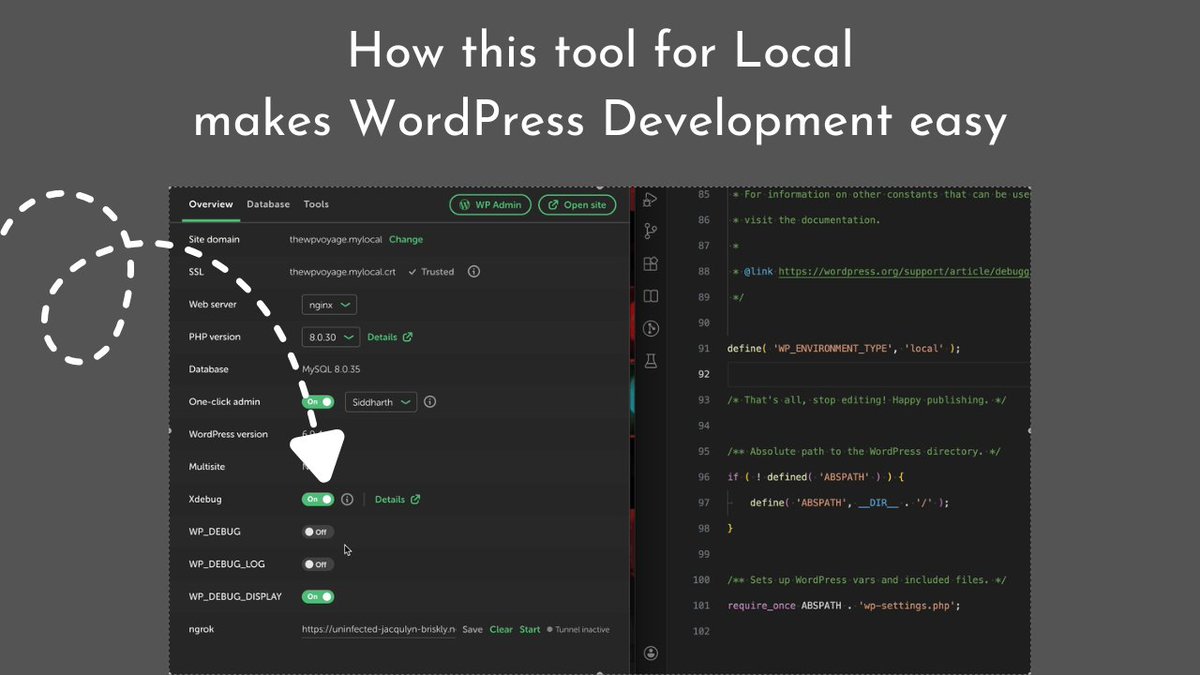1200x675 pixels.
Task: Turn off One-click admin toggle
Action: tap(318, 402)
